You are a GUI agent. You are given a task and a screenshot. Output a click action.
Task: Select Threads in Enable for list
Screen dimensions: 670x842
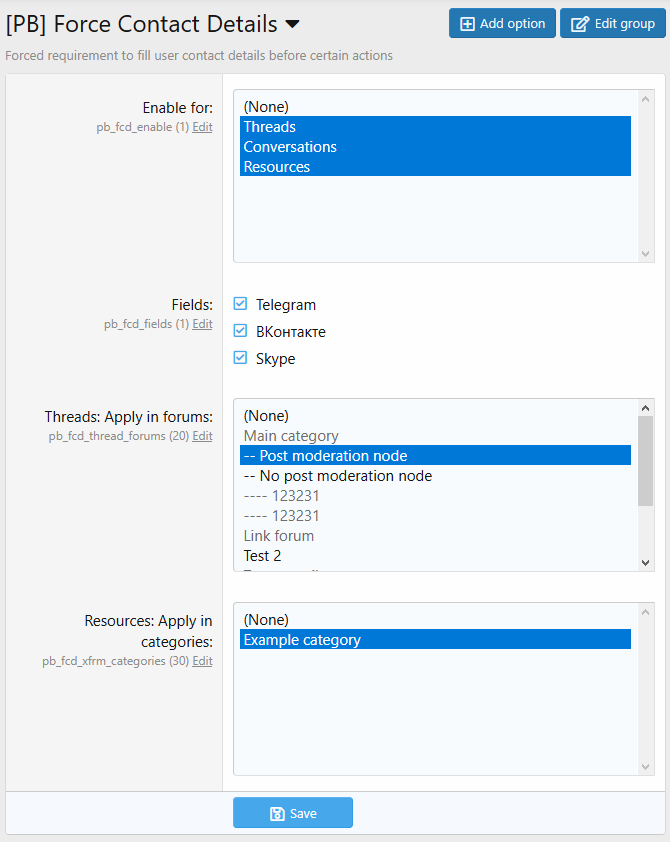pos(270,127)
